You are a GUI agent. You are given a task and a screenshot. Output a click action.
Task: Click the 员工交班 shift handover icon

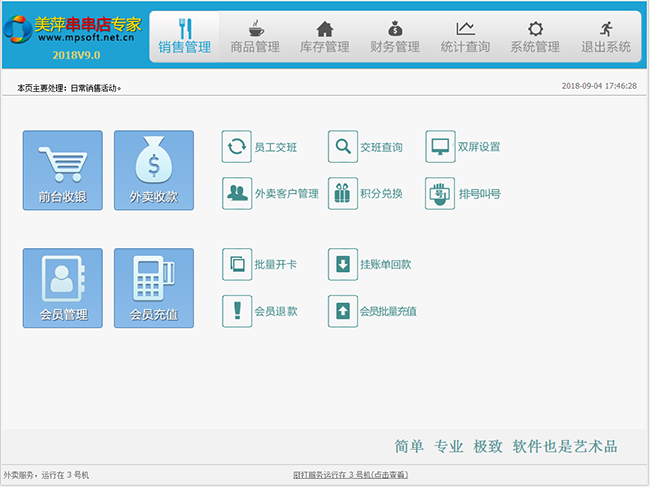(x=237, y=147)
